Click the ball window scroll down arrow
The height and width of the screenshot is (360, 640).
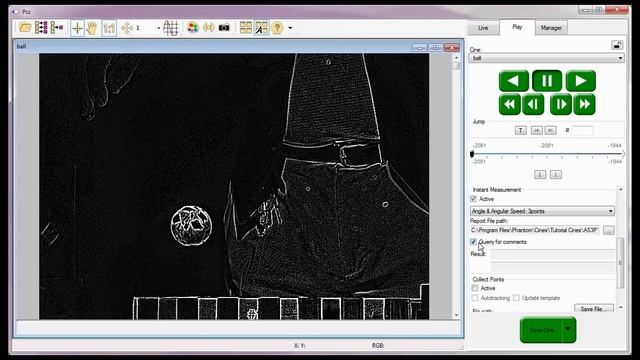(x=456, y=315)
